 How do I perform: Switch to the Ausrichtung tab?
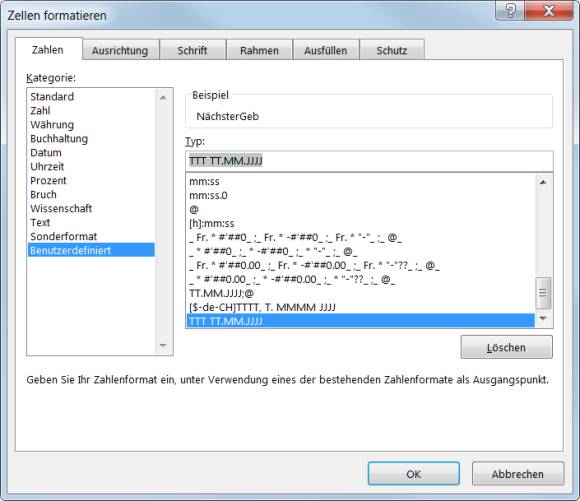click(120, 50)
